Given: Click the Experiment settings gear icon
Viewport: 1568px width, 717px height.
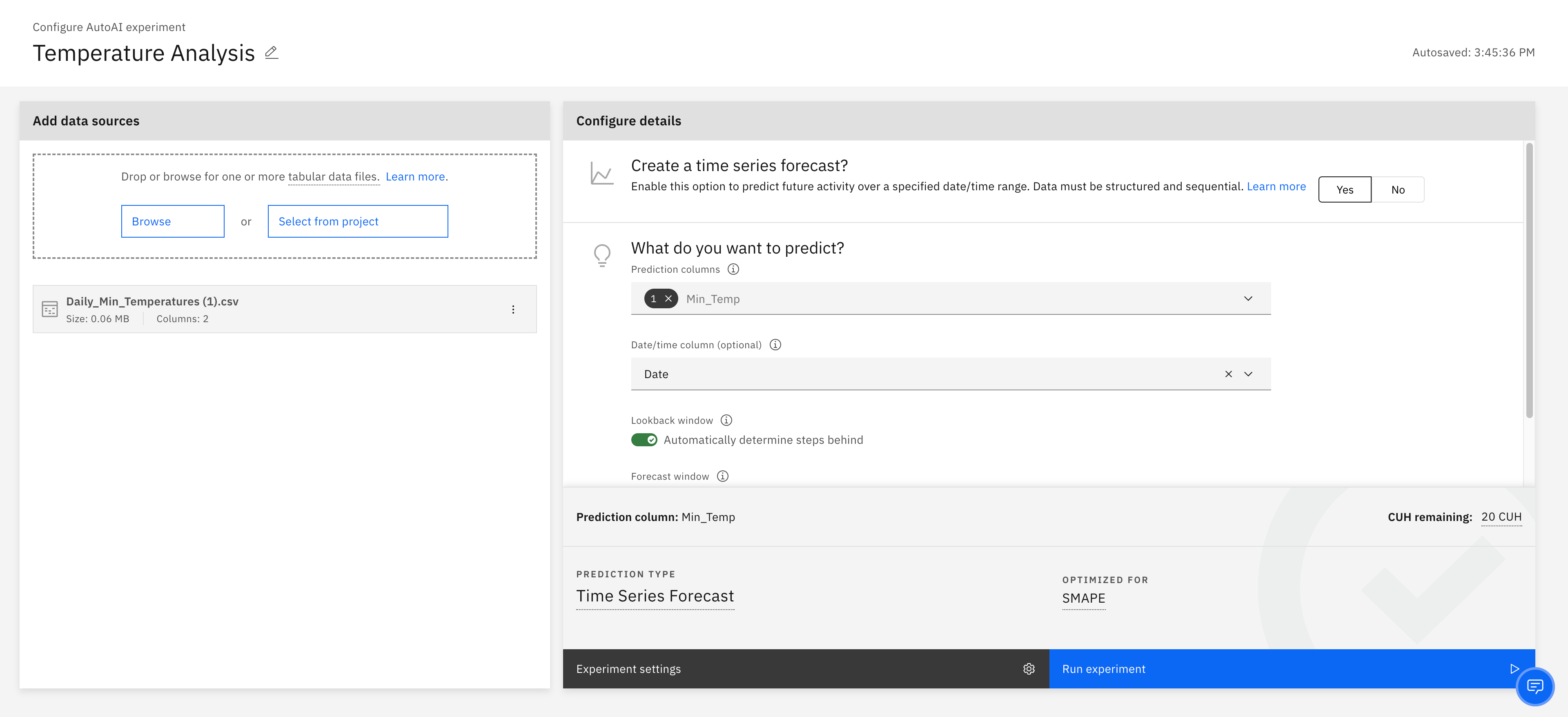Looking at the screenshot, I should (x=1029, y=668).
